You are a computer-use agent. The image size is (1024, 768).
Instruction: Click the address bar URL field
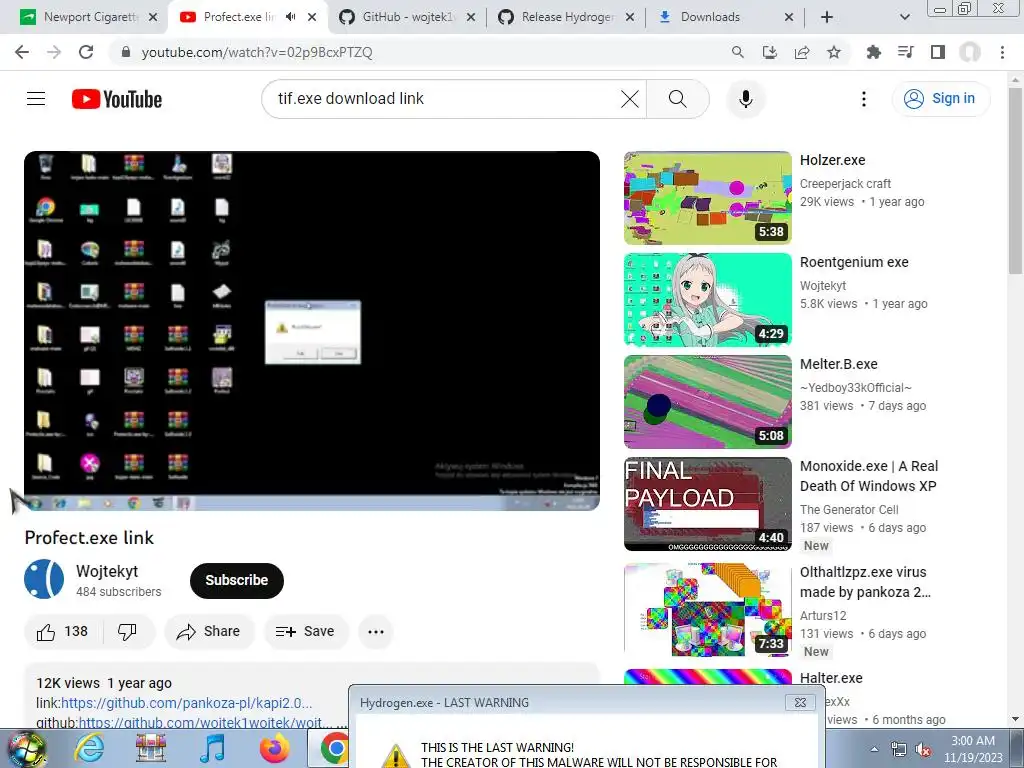(418, 52)
